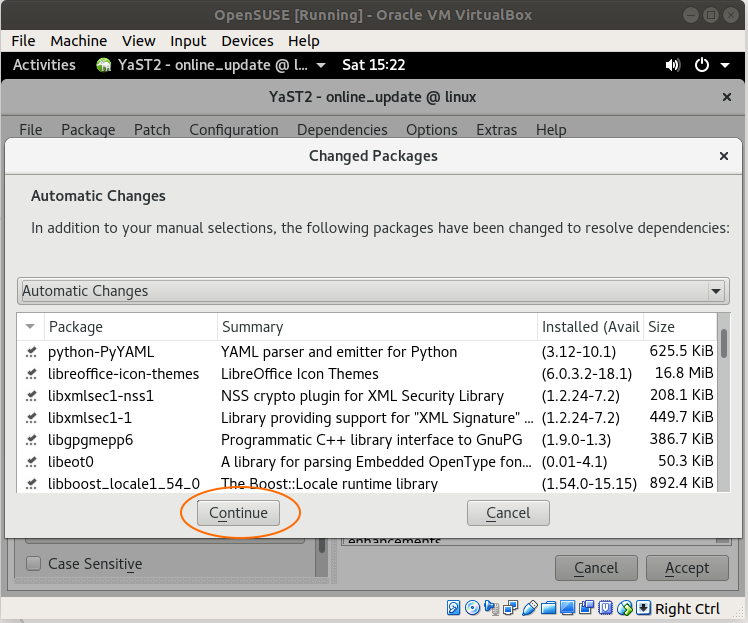Open the YaST2 Configuration menu

pos(234,130)
